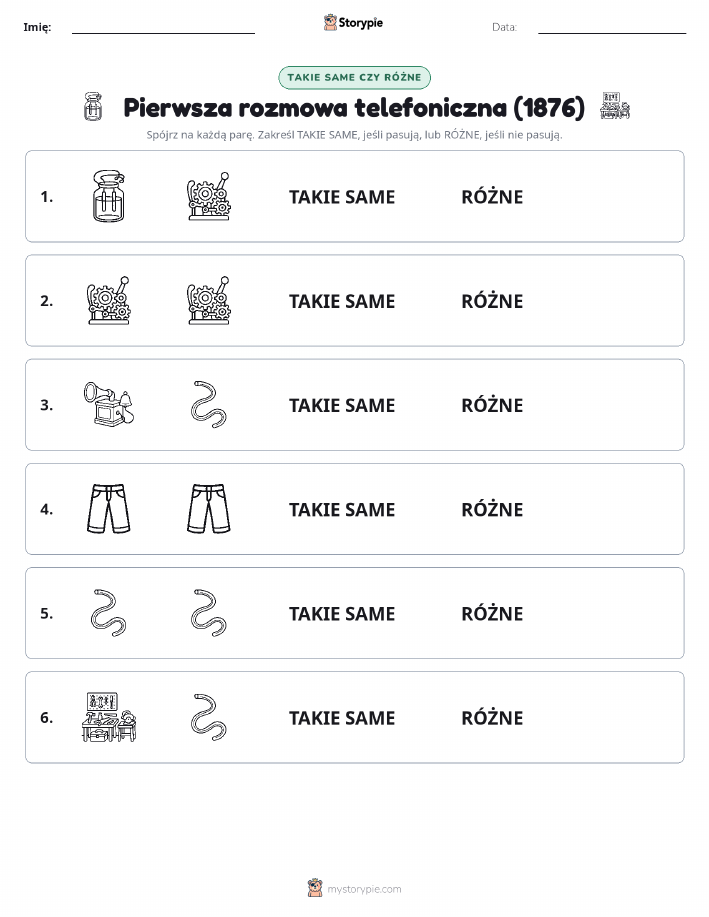
Task: Select the workshop desk icon in row 6
Action: pyautogui.click(x=109, y=717)
